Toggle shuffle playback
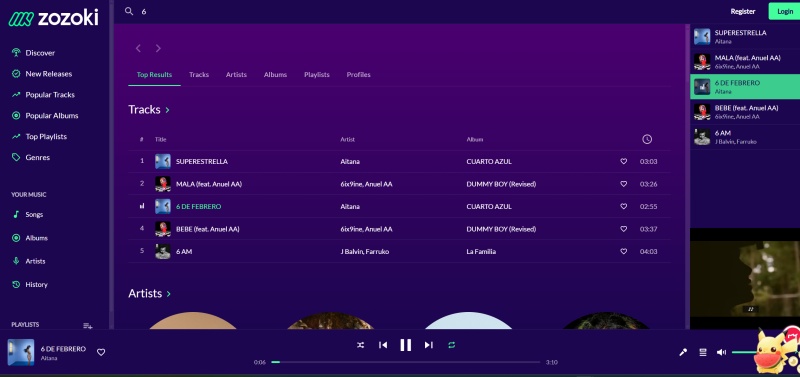This screenshot has width=800, height=377. click(x=361, y=345)
